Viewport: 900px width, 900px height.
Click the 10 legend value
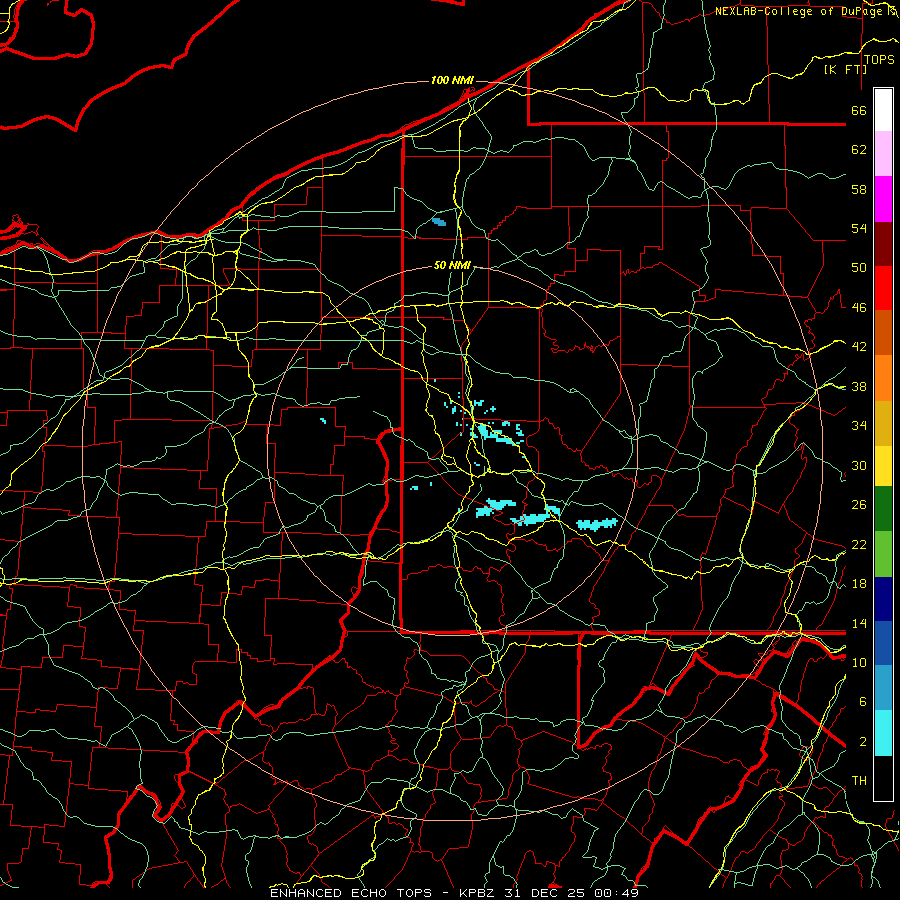(x=859, y=662)
